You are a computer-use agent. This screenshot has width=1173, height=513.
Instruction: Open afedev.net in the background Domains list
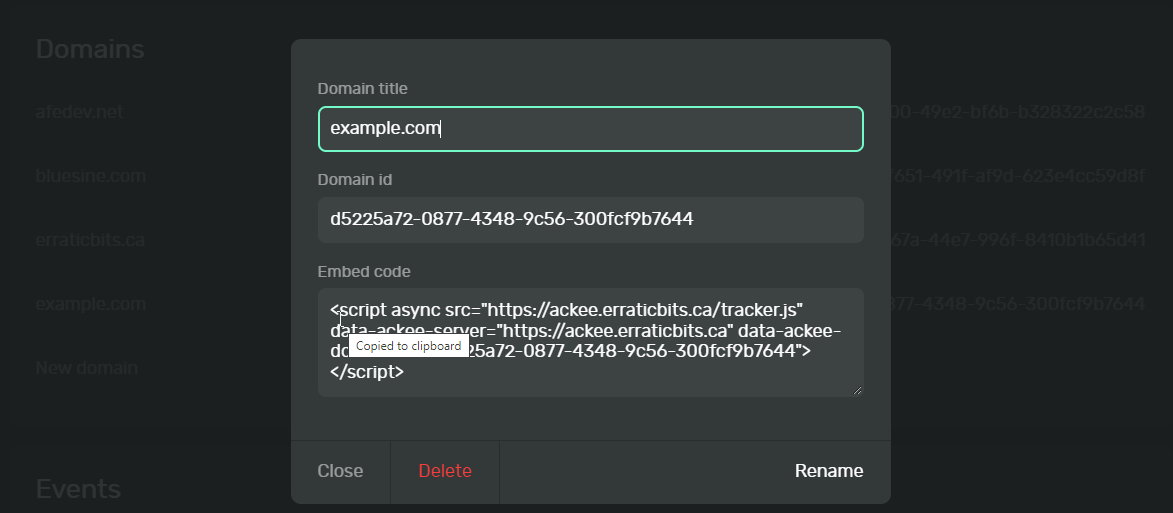click(x=80, y=112)
